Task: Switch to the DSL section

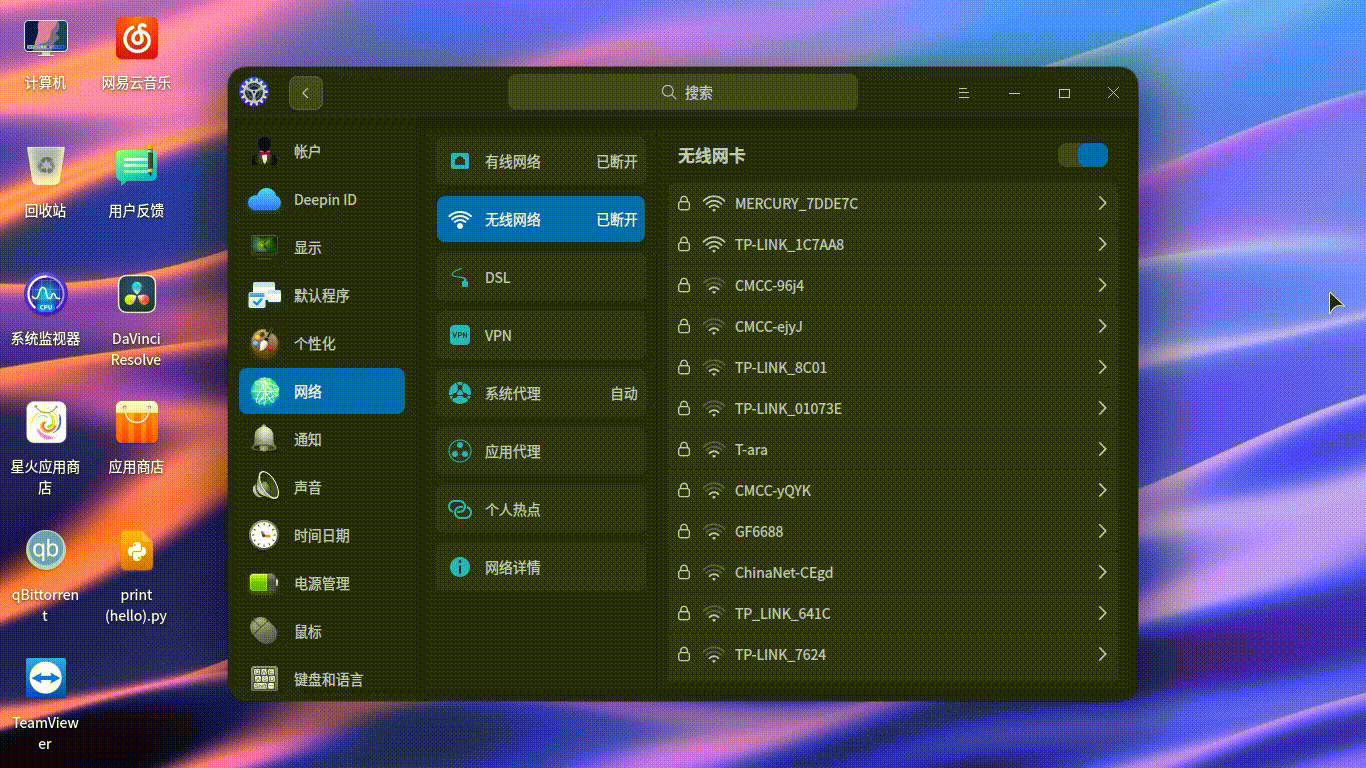Action: [541, 278]
